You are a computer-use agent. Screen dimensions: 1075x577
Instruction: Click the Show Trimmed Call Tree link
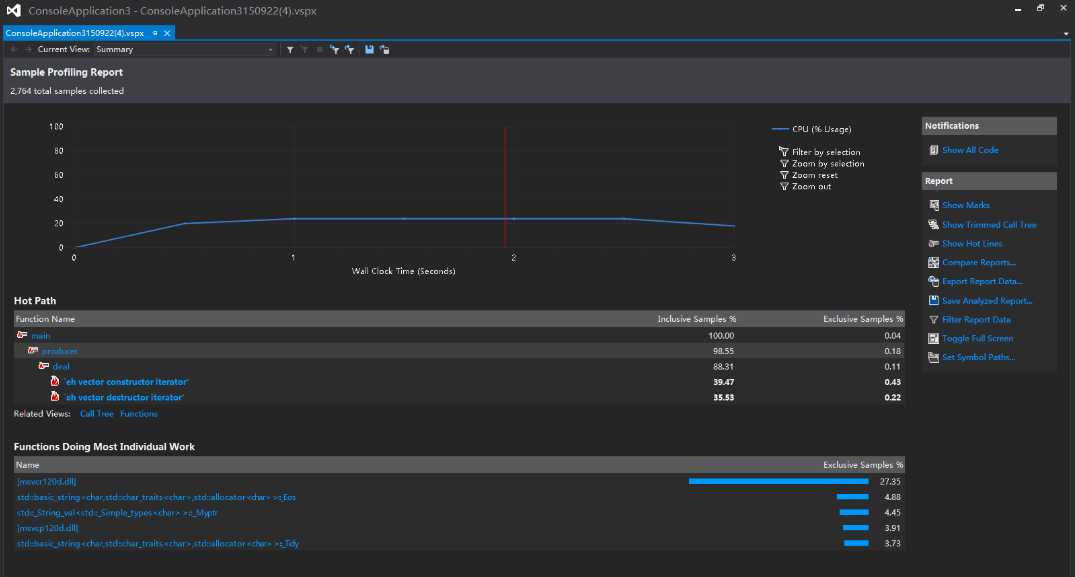989,225
